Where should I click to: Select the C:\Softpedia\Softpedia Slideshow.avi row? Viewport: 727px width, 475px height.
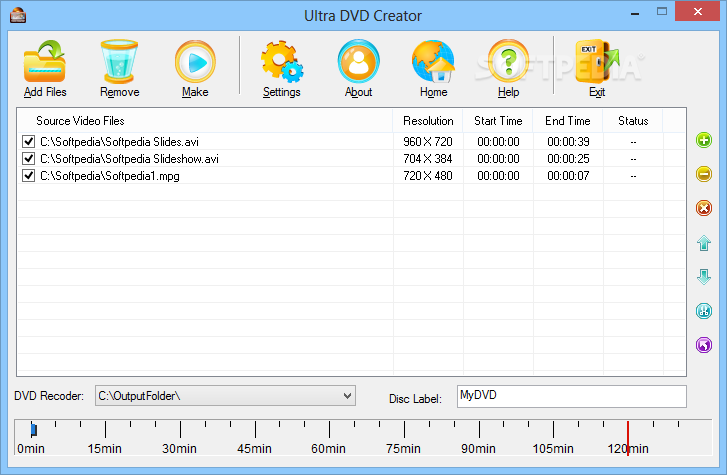pos(351,159)
